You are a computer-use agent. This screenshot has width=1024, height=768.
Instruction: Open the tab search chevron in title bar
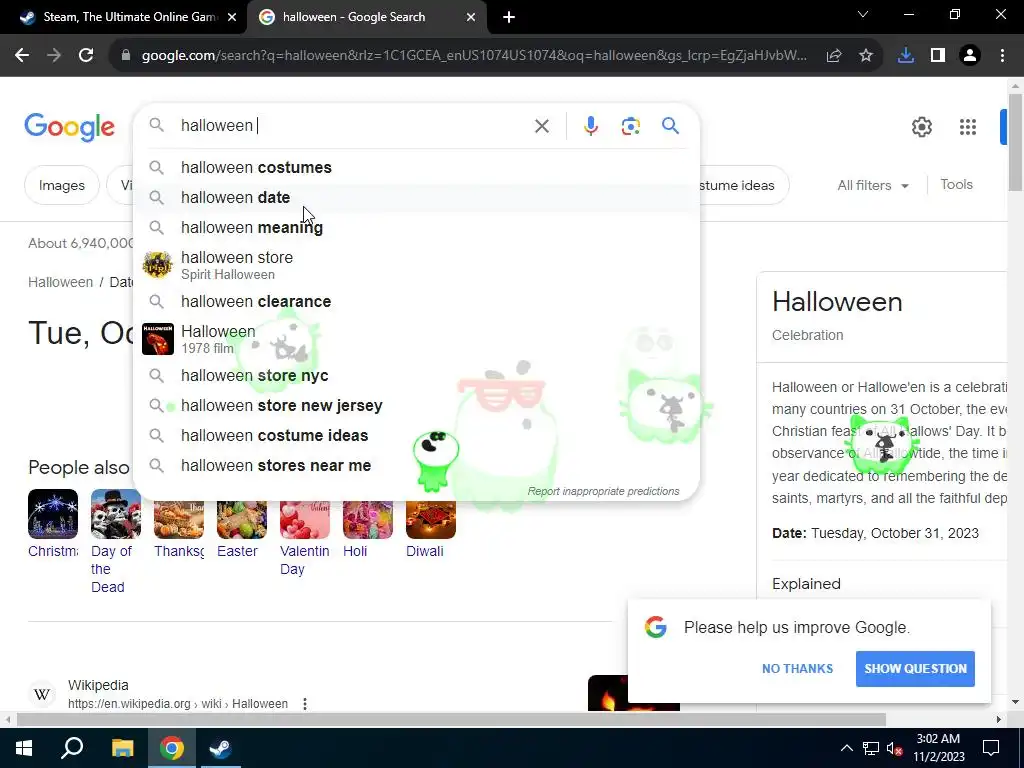pos(863,14)
